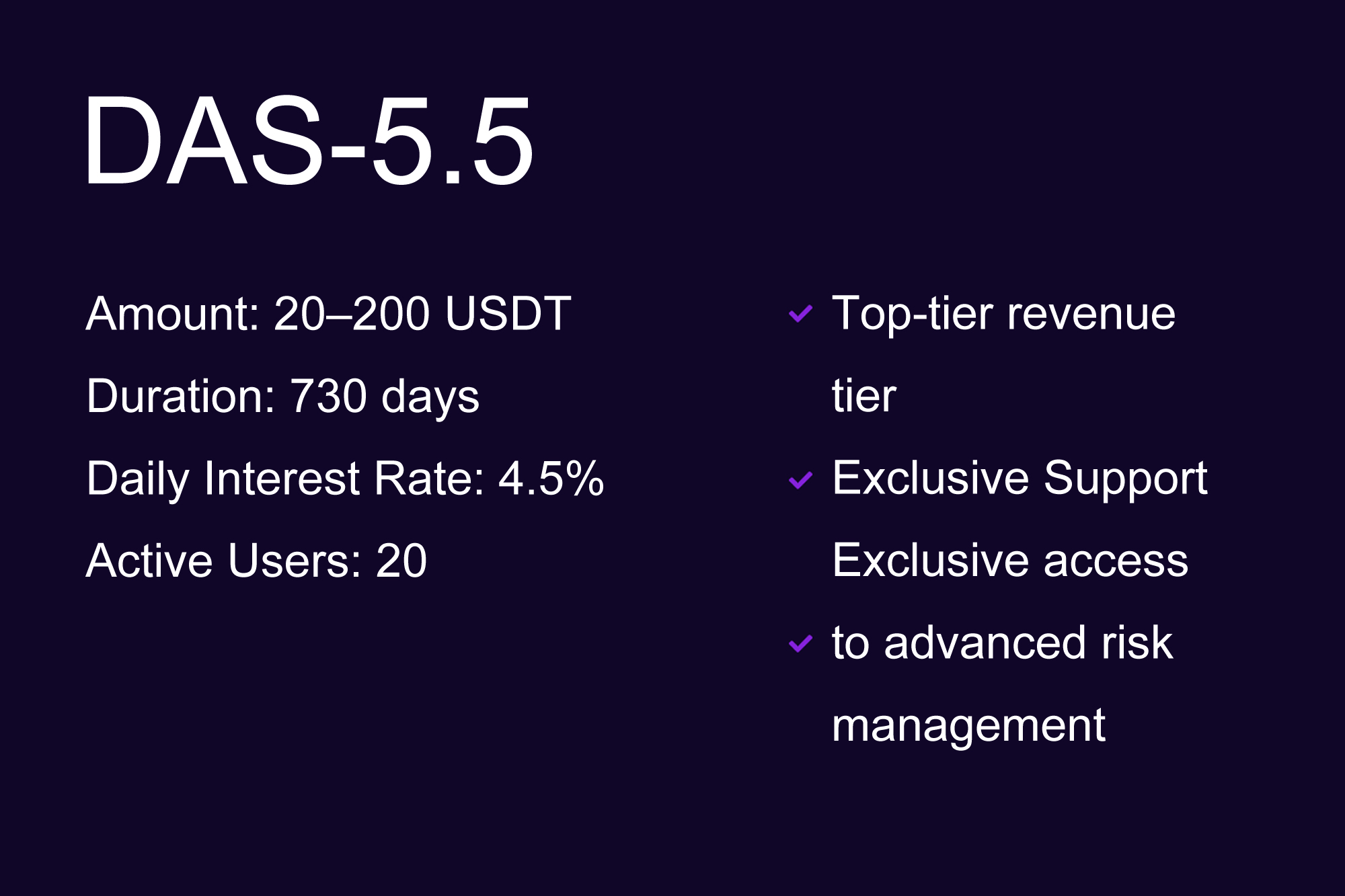Select the Exclusive access text
Screen dimensions: 1345x896
(x=1009, y=561)
